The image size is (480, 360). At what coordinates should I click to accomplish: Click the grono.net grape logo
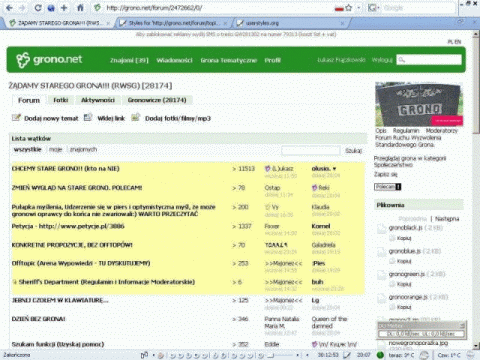49,60
